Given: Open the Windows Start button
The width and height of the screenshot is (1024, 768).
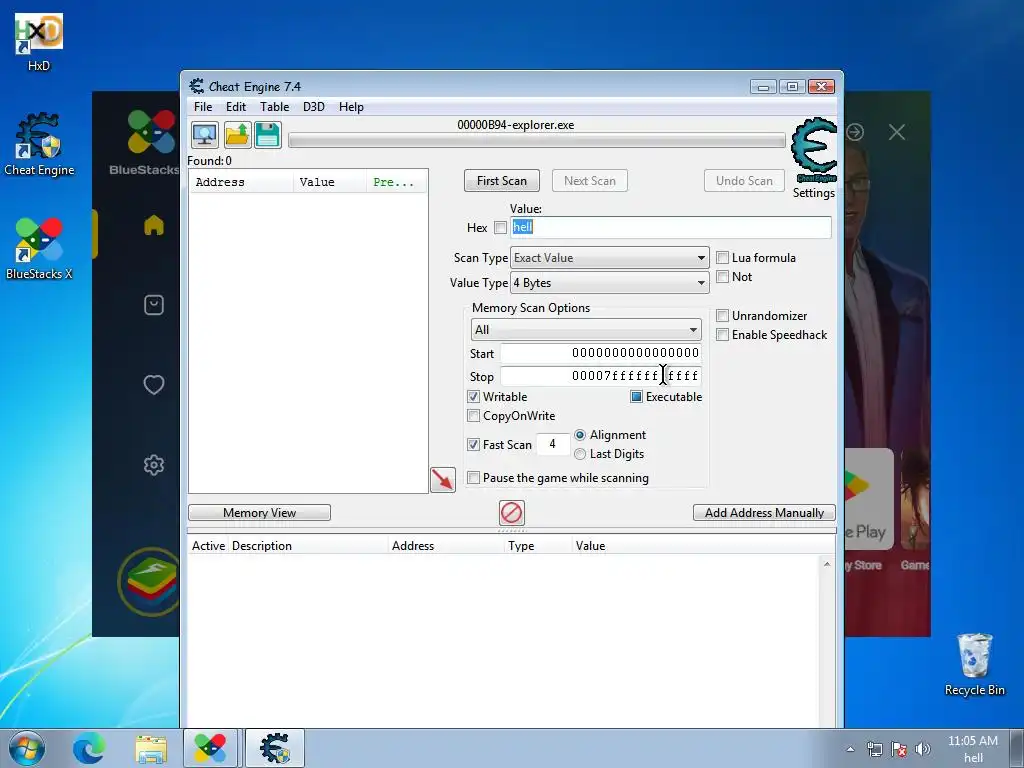Looking at the screenshot, I should [x=27, y=748].
